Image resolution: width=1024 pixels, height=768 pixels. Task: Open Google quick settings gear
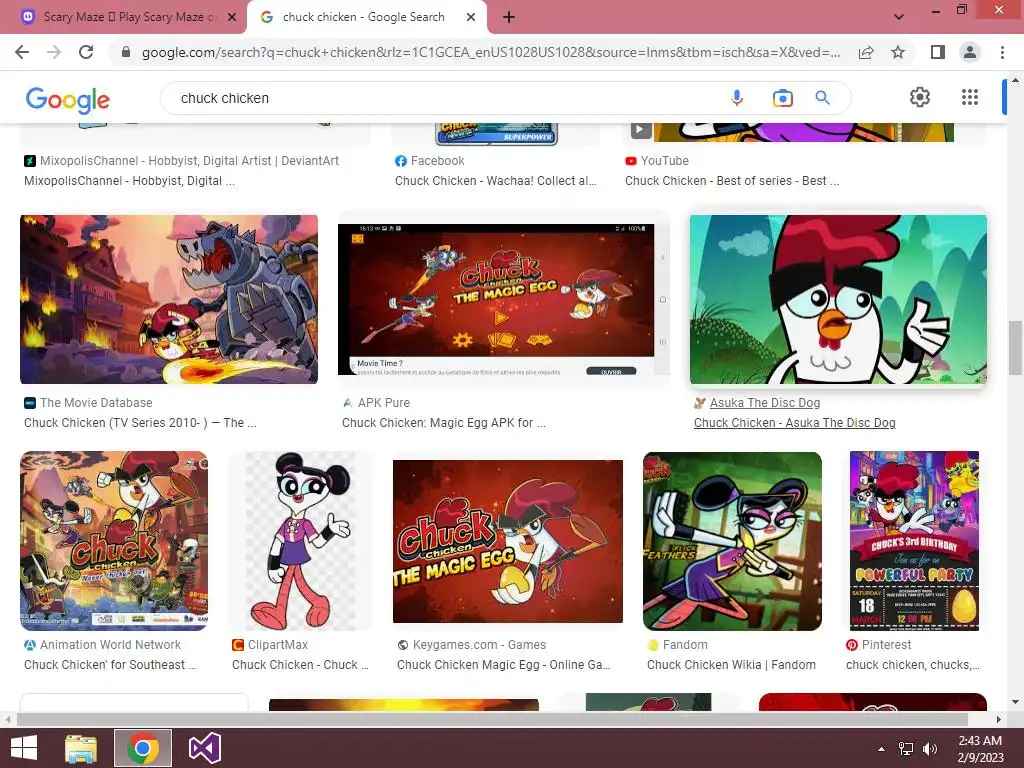(x=920, y=97)
